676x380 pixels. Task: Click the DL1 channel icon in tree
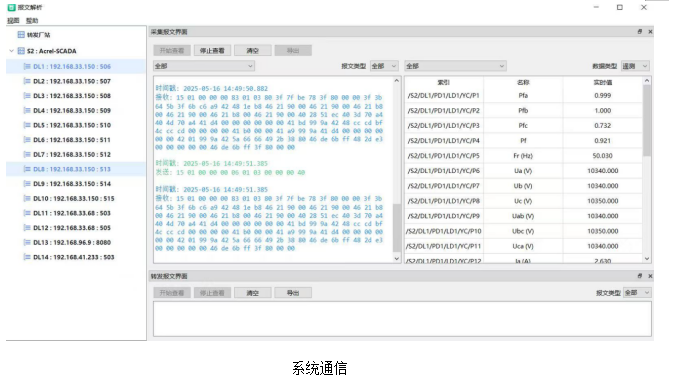tap(27, 66)
